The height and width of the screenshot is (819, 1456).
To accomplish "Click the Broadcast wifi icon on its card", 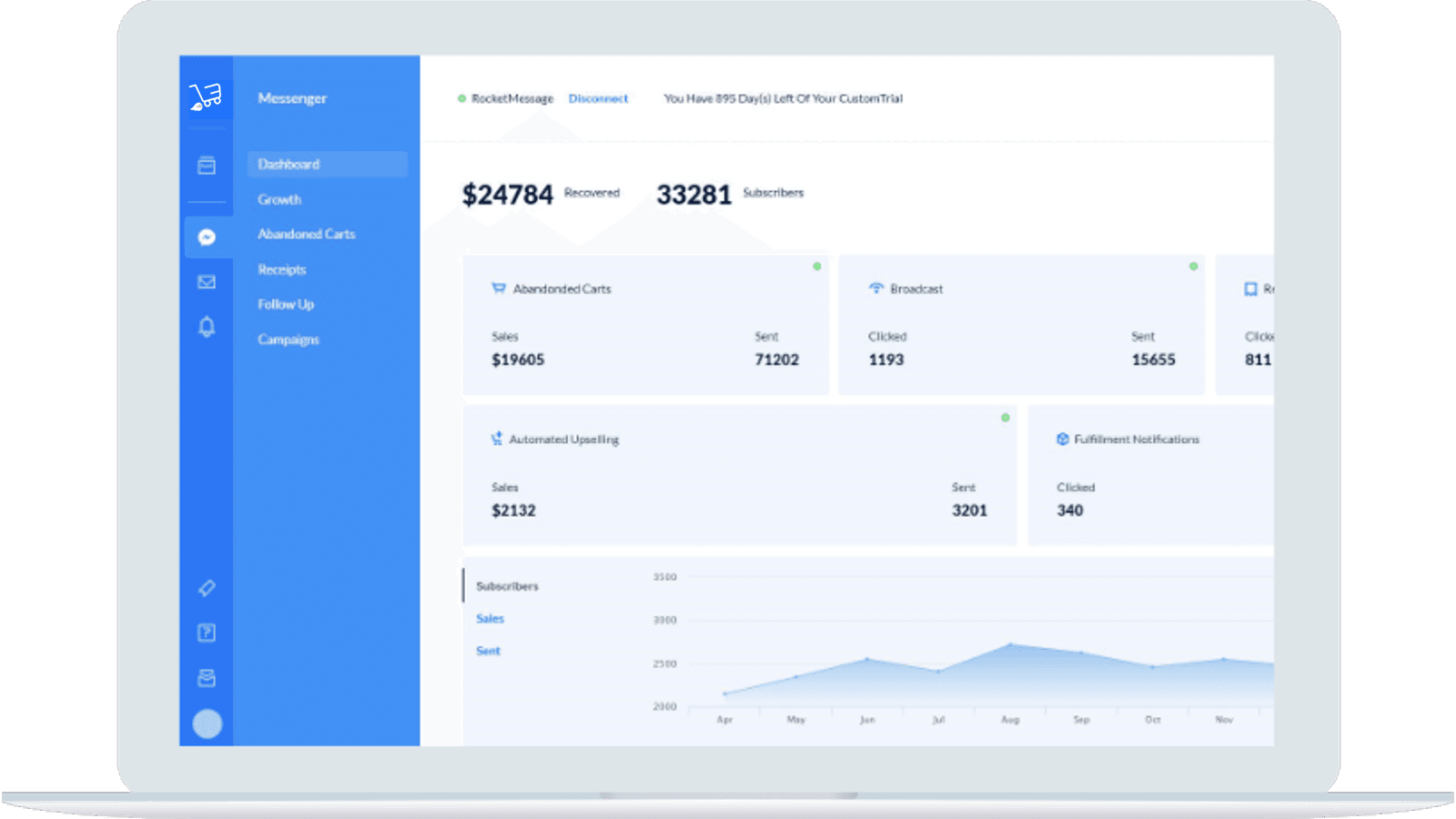I will point(875,288).
